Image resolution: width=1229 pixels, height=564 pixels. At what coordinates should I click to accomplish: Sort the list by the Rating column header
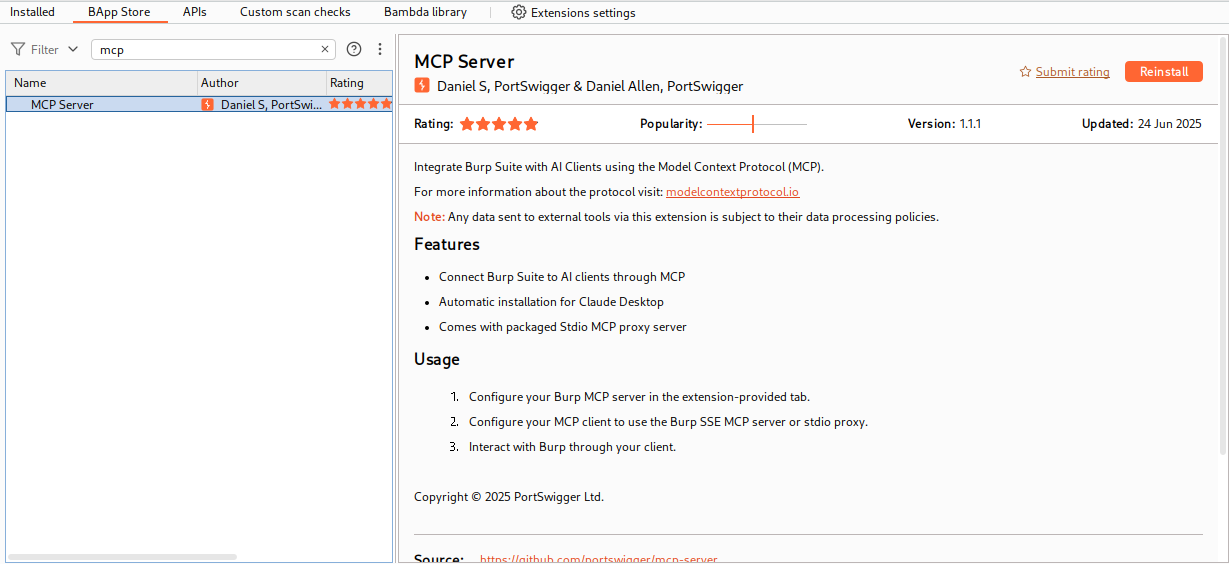coord(358,83)
